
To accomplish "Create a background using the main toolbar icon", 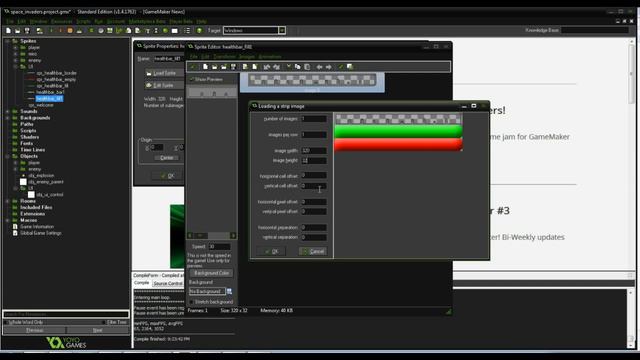I will pos(109,31).
